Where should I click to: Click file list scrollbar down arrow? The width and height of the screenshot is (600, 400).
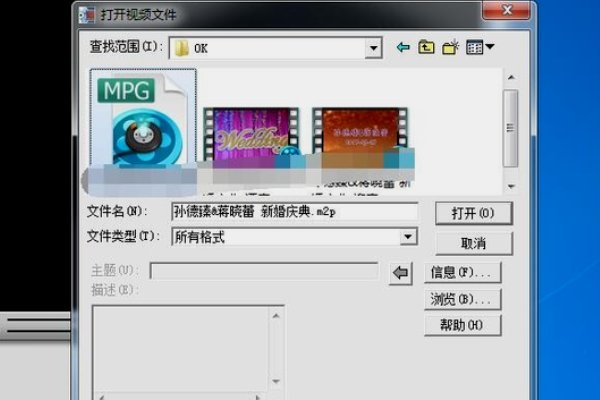(x=511, y=186)
